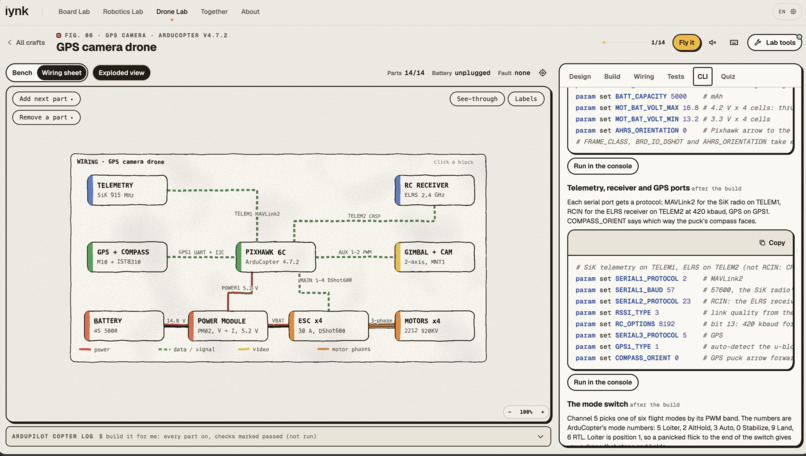
Task: Click the Fly it button
Action: 687,43
